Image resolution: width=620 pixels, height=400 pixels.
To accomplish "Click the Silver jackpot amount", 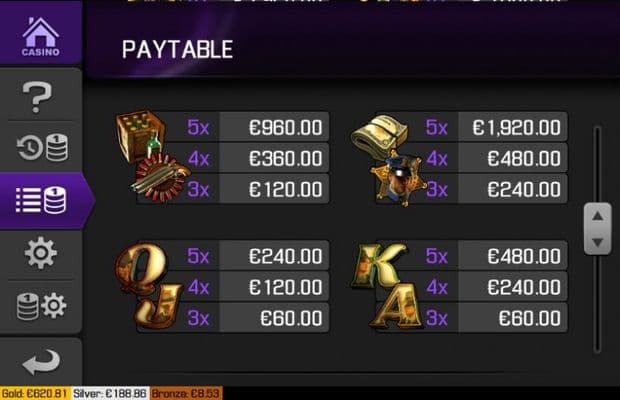I will 109,393.
